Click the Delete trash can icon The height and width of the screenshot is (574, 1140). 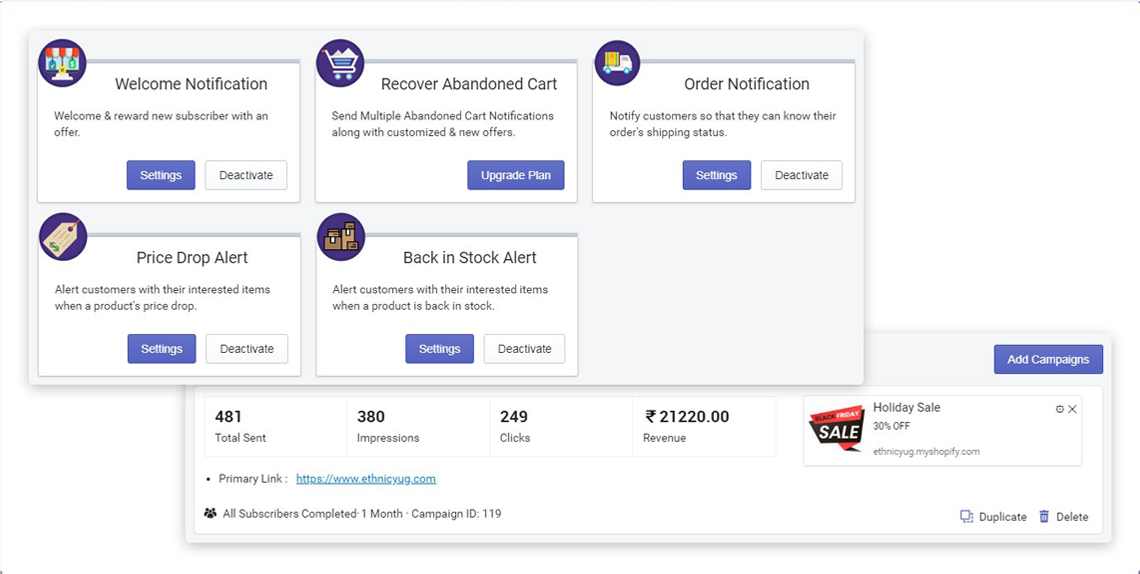tap(1044, 517)
